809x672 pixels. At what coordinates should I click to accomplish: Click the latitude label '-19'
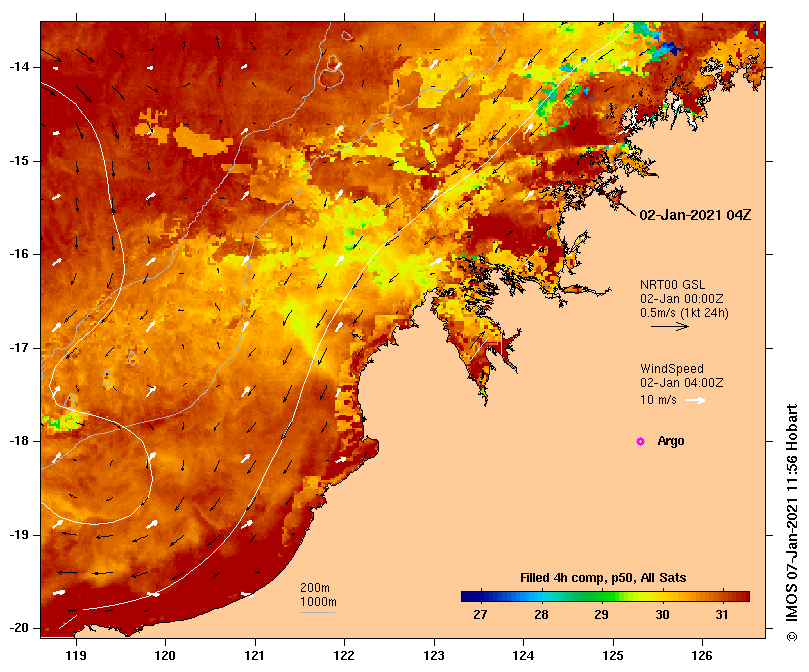[x=19, y=535]
